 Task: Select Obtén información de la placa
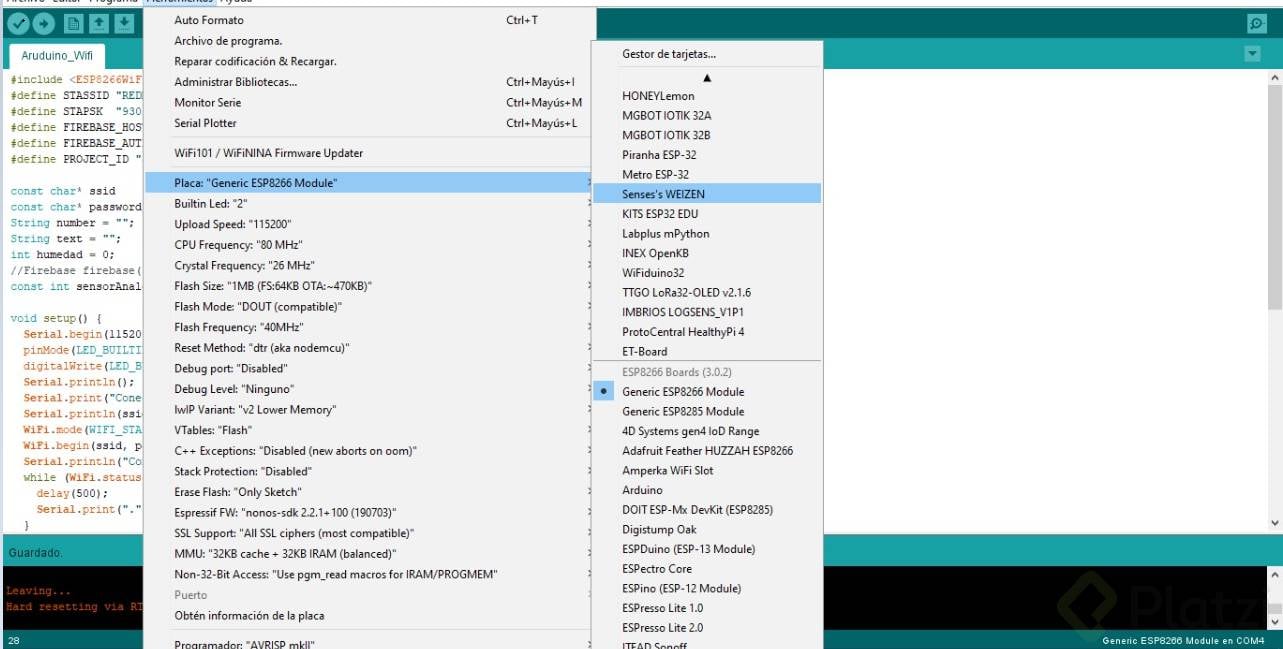[x=370, y=615]
